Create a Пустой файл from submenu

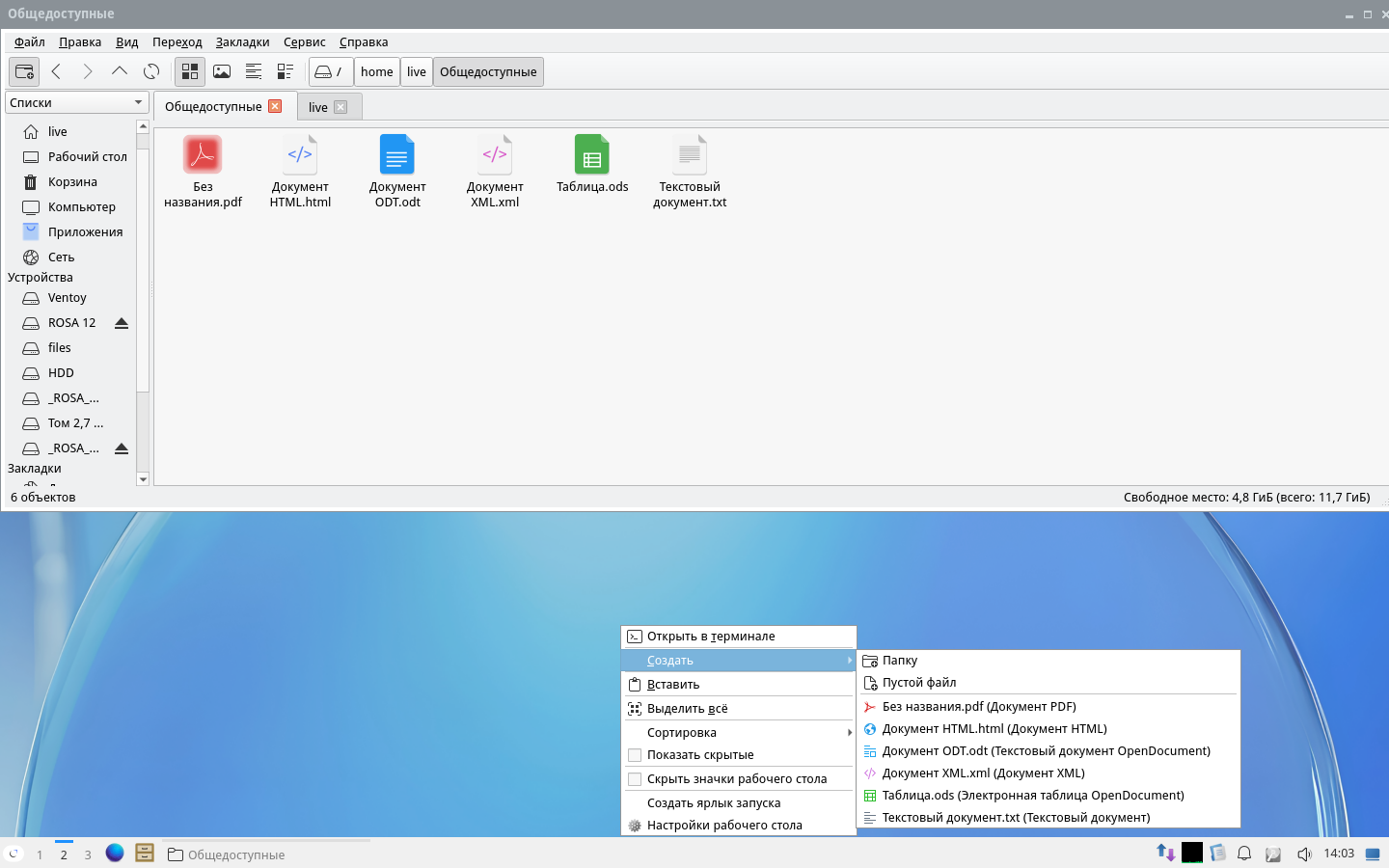tap(1049, 683)
